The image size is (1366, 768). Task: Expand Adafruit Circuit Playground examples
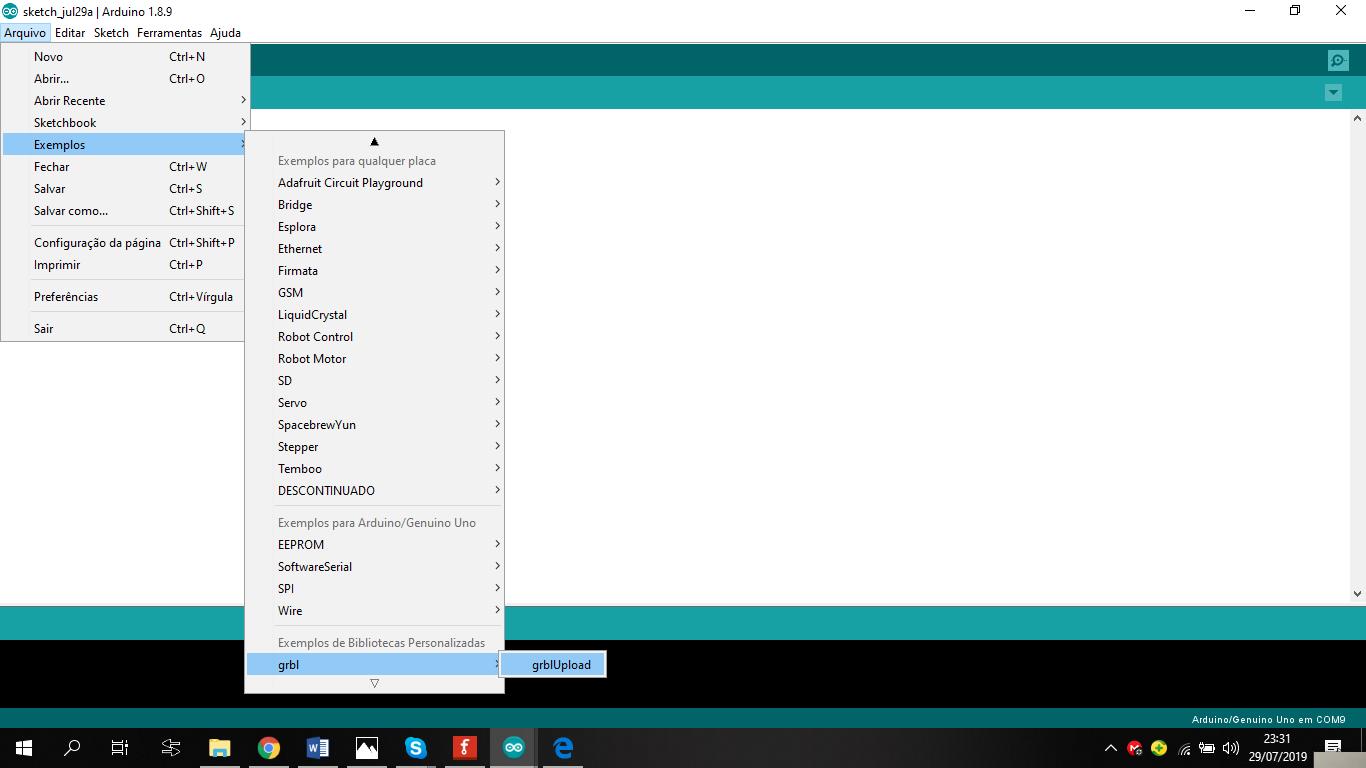(x=374, y=183)
